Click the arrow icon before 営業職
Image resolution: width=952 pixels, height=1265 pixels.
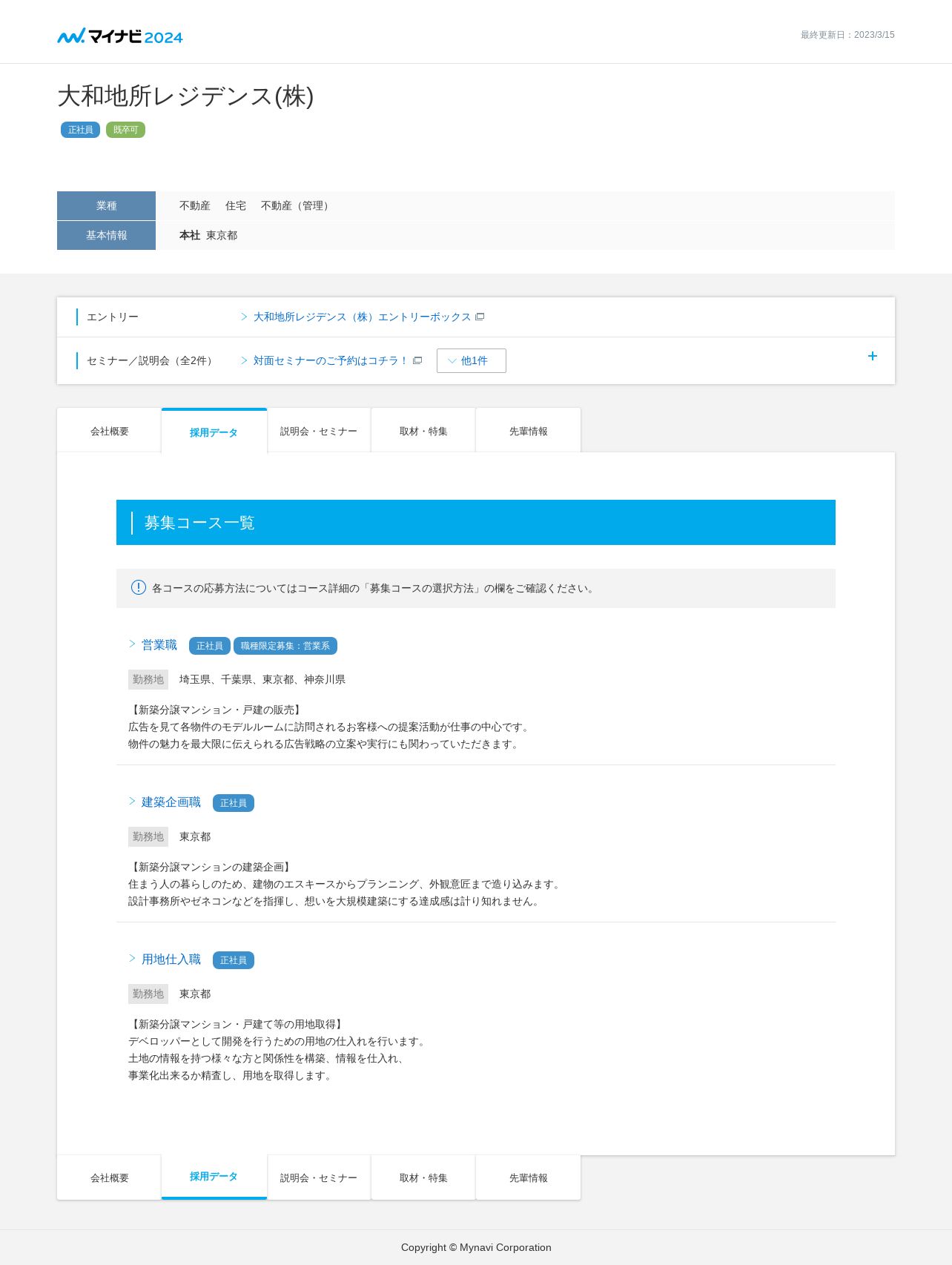click(132, 644)
